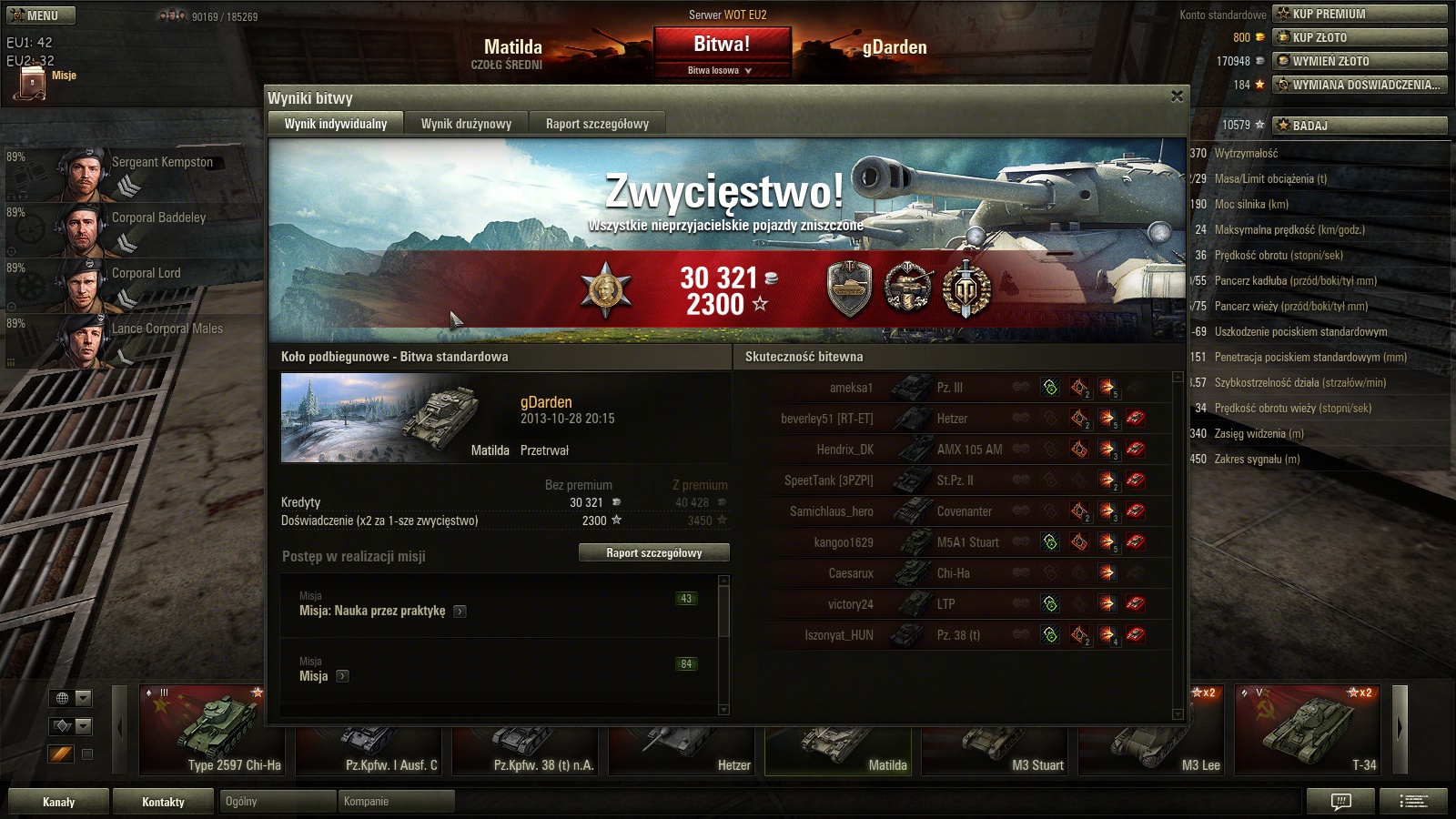Image resolution: width=1456 pixels, height=819 pixels.
Task: Expand the Bitwa losowa battle type selector
Action: (x=722, y=70)
